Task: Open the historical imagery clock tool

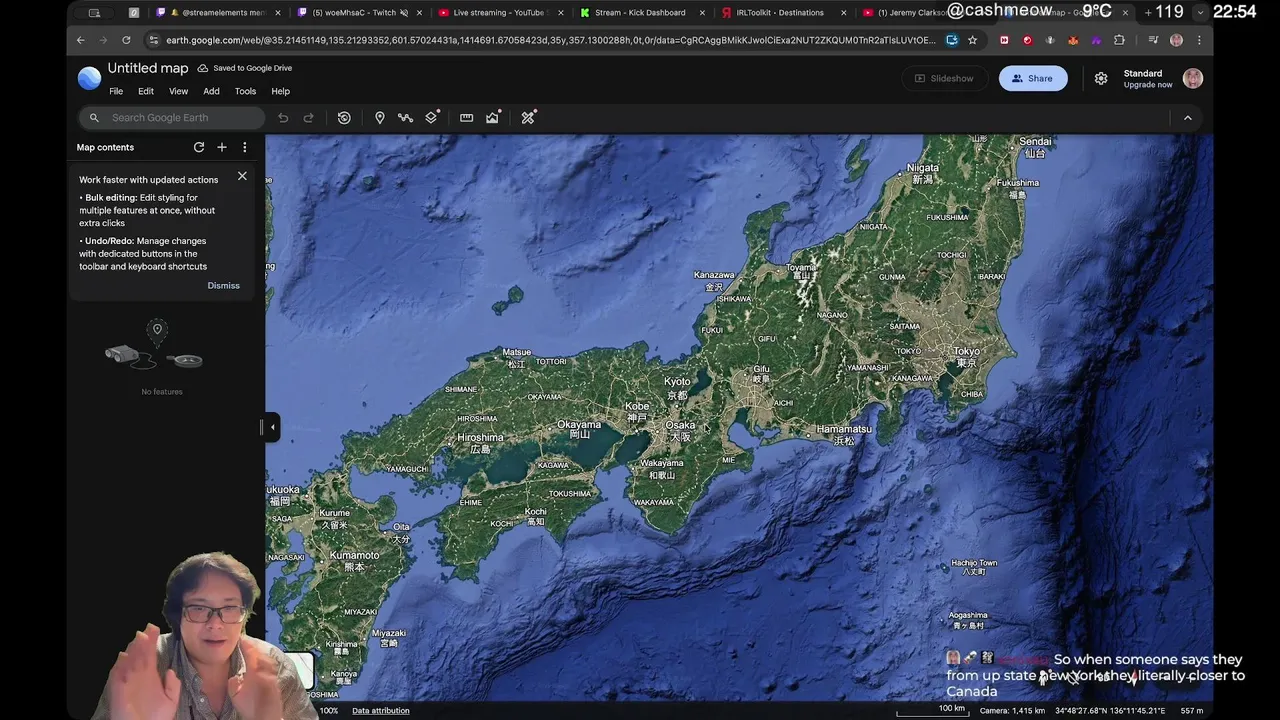Action: point(344,118)
